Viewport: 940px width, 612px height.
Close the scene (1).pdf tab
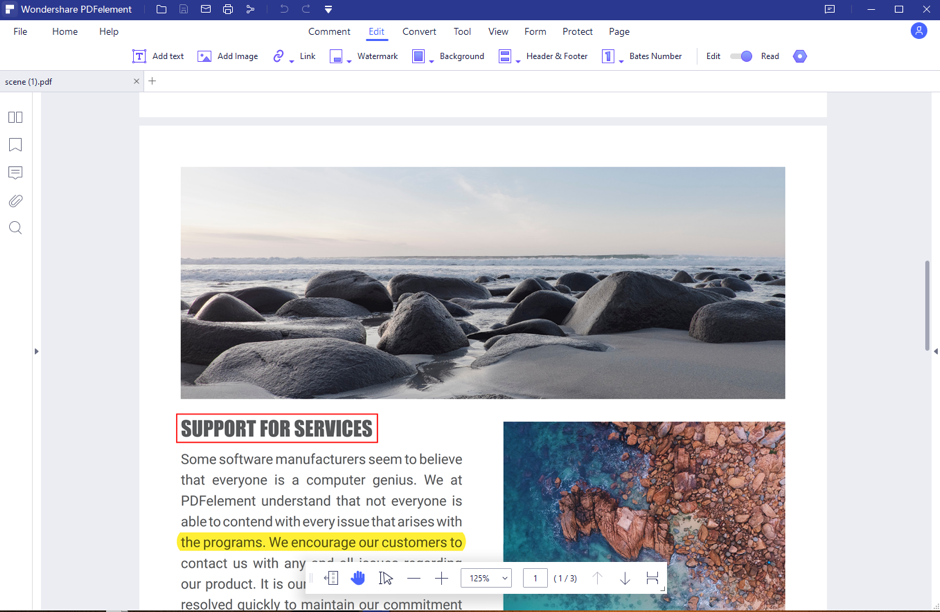[136, 81]
